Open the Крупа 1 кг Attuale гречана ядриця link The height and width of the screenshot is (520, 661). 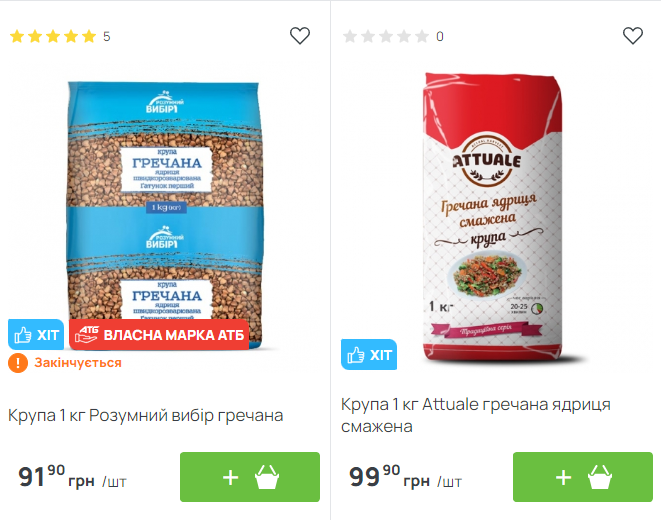click(x=476, y=415)
